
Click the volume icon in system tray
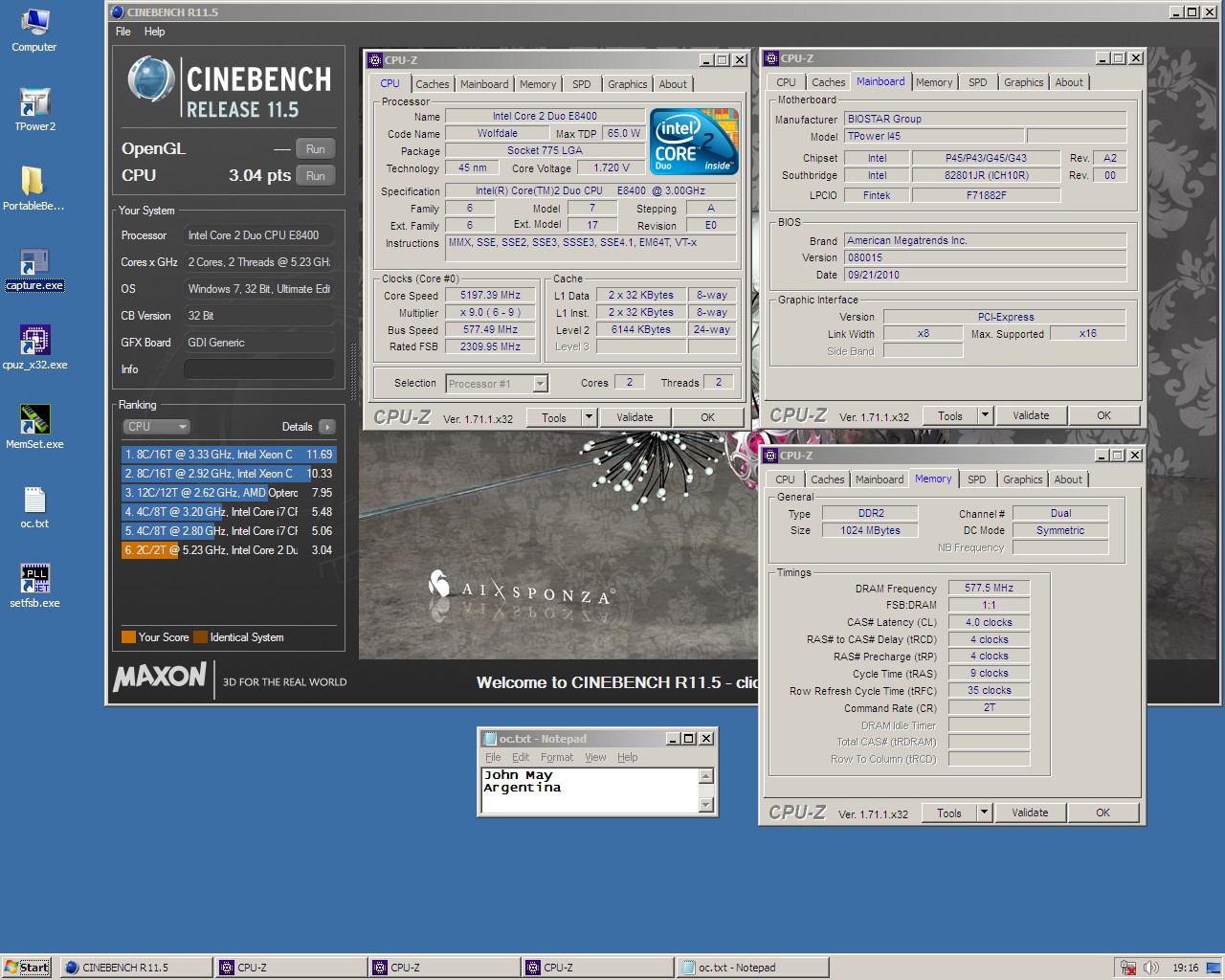[x=1150, y=968]
